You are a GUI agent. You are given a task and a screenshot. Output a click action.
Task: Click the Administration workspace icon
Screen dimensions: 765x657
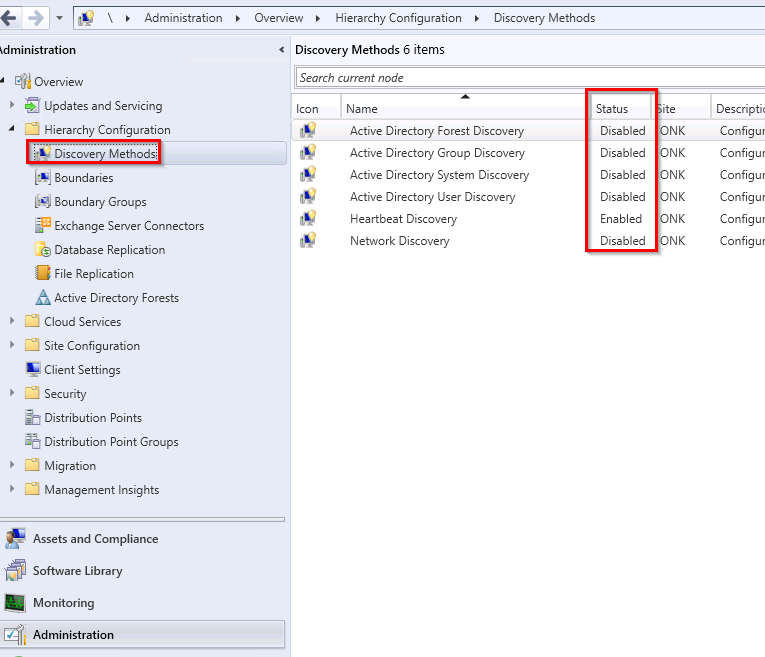15,635
